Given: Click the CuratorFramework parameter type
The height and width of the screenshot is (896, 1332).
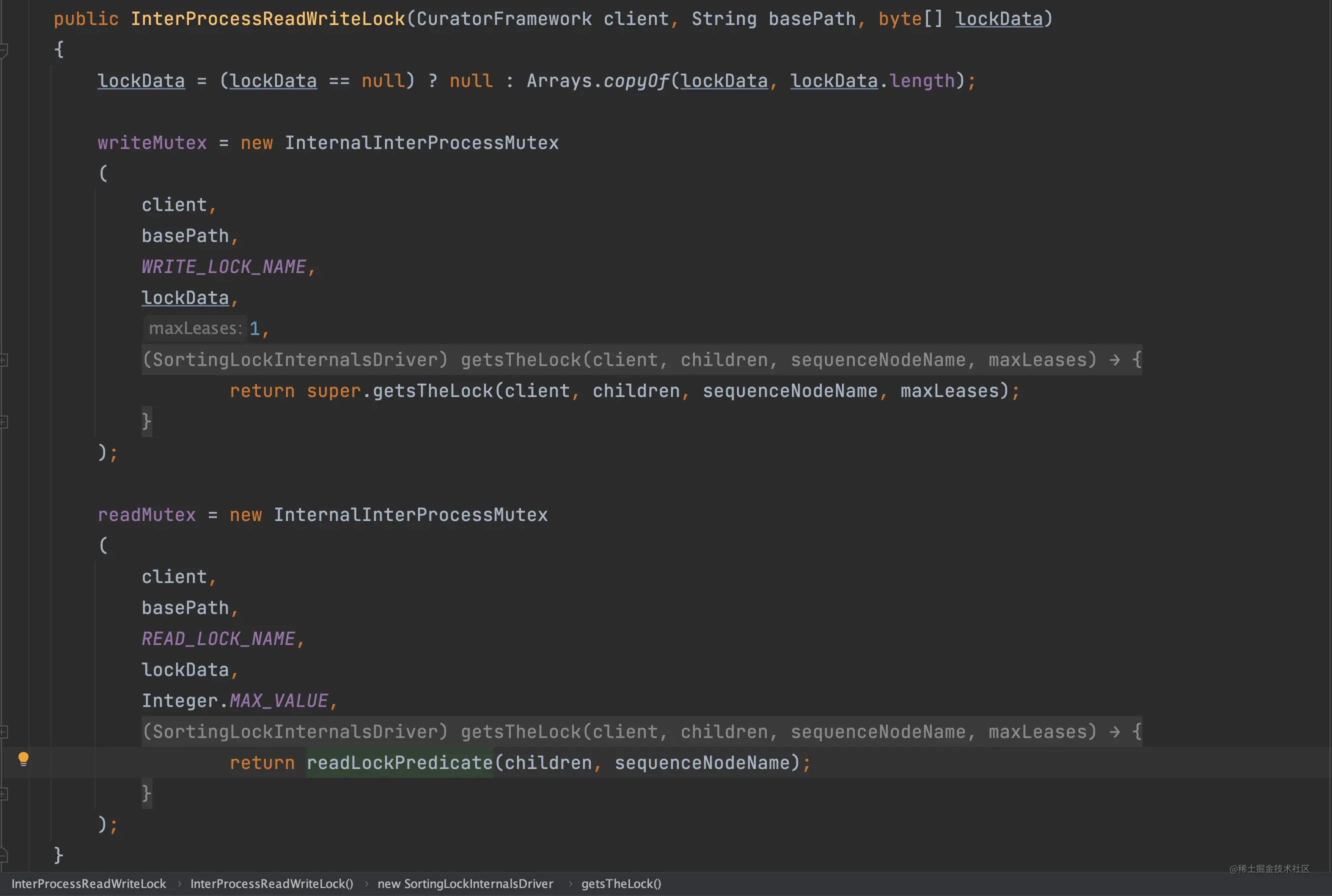Looking at the screenshot, I should coord(504,19).
